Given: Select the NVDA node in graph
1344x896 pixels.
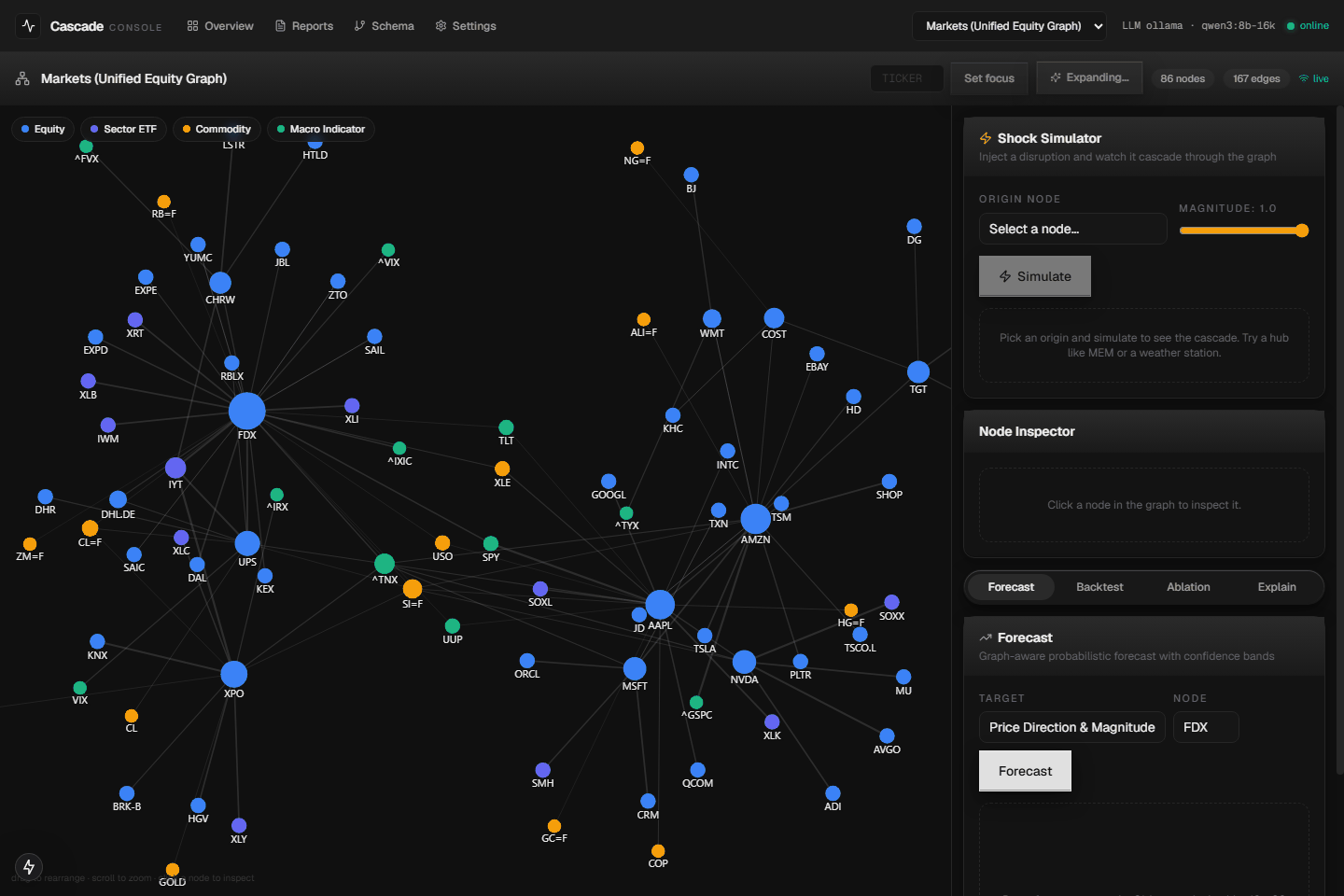Looking at the screenshot, I should click(x=744, y=662).
